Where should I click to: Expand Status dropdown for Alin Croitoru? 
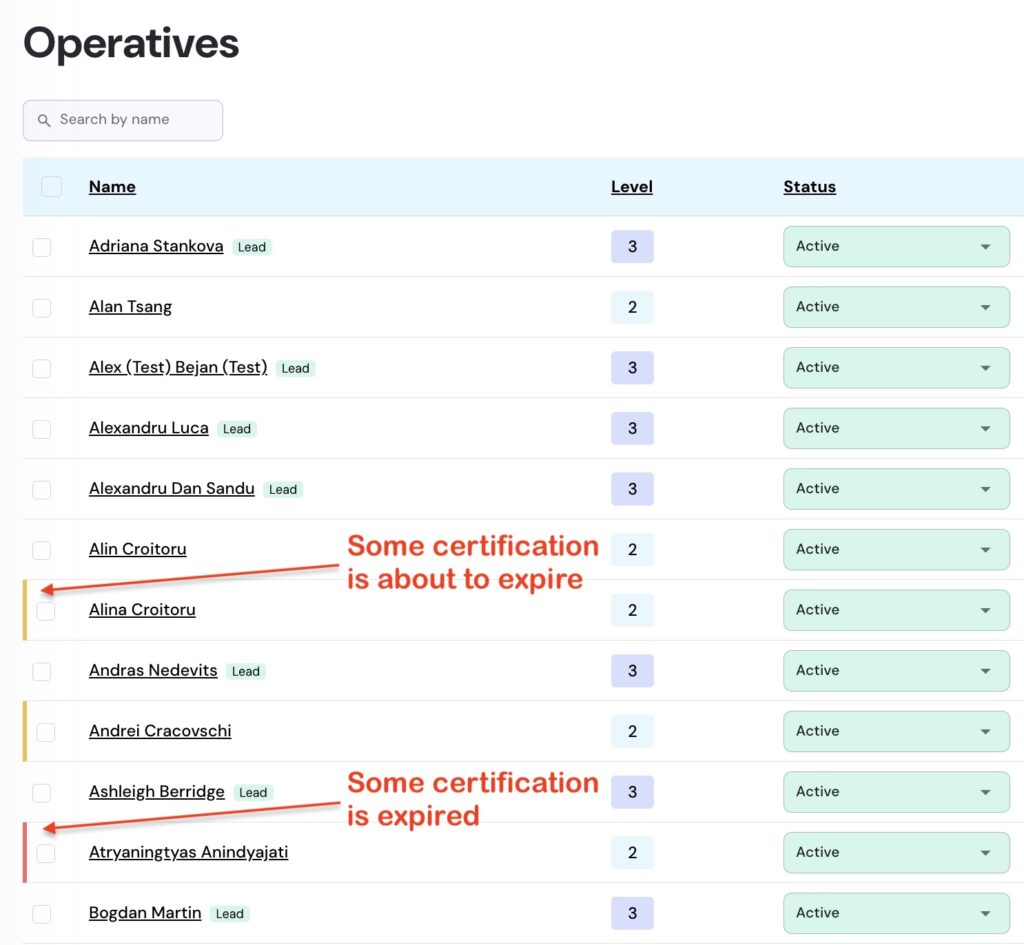point(895,549)
